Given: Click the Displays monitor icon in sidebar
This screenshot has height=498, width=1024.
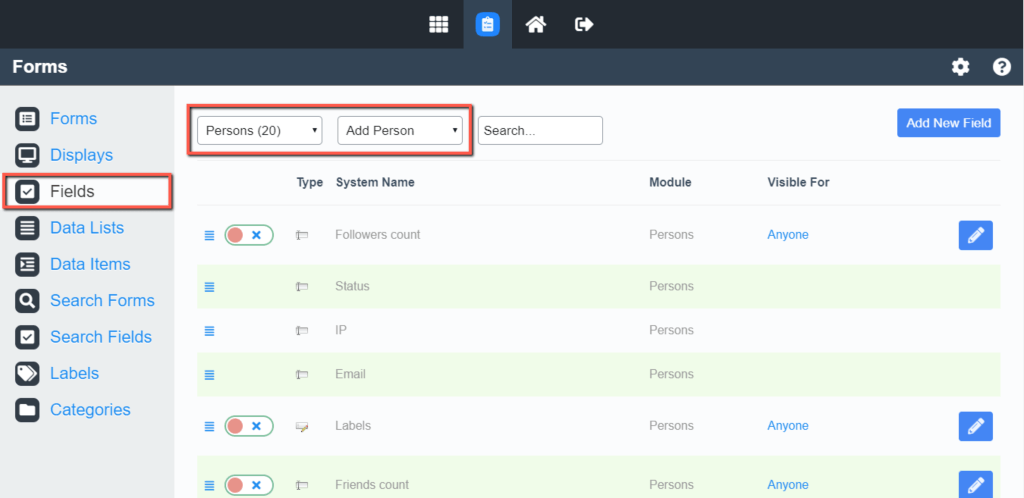Looking at the screenshot, I should pyautogui.click(x=27, y=155).
